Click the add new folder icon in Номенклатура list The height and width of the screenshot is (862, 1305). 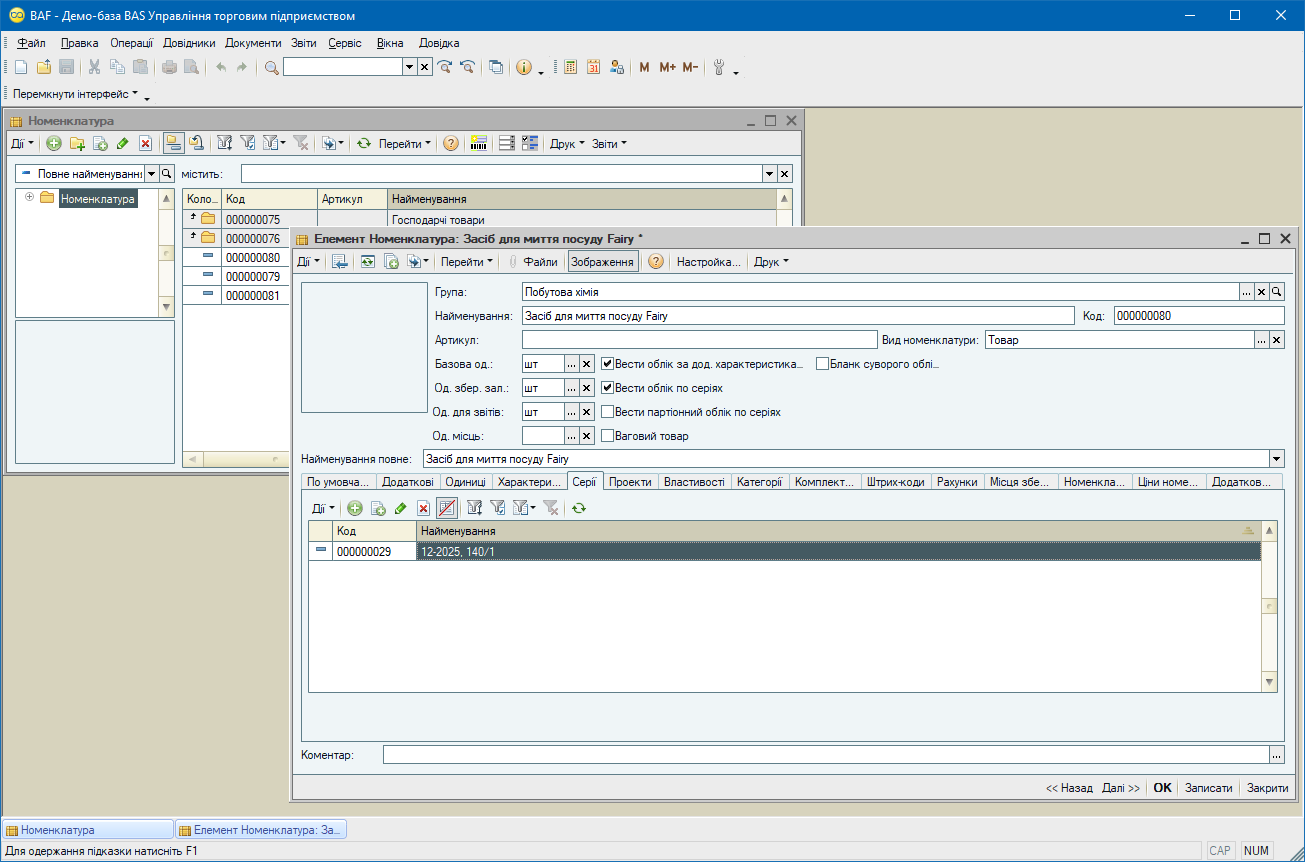(77, 144)
